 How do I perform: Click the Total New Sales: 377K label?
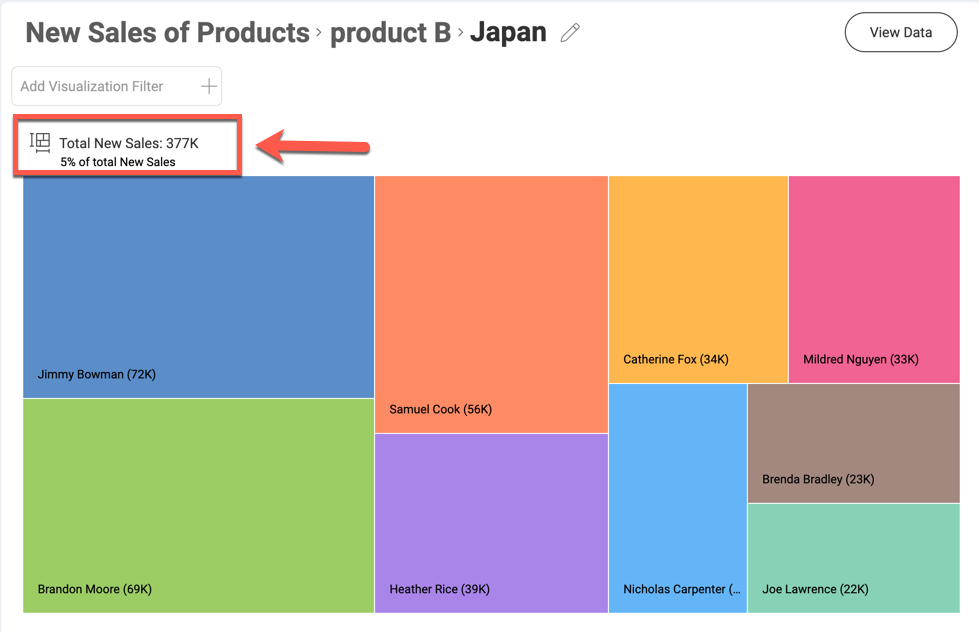click(129, 143)
